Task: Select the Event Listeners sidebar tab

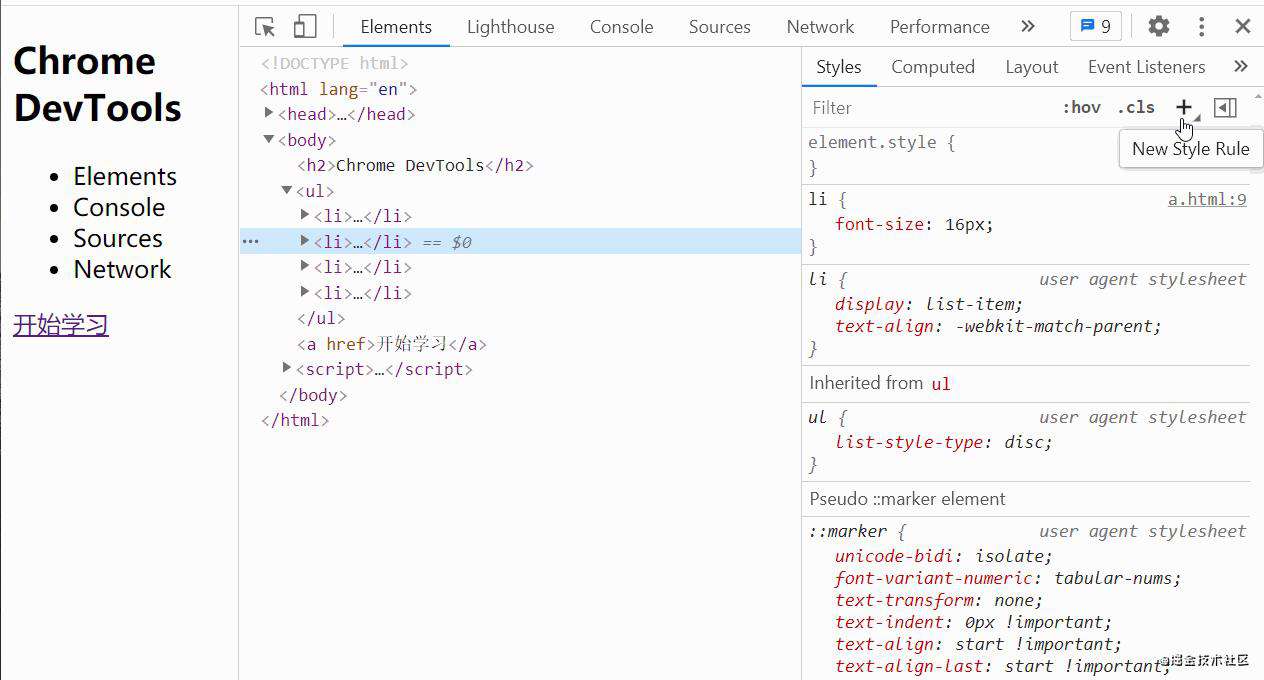Action: (x=1146, y=67)
